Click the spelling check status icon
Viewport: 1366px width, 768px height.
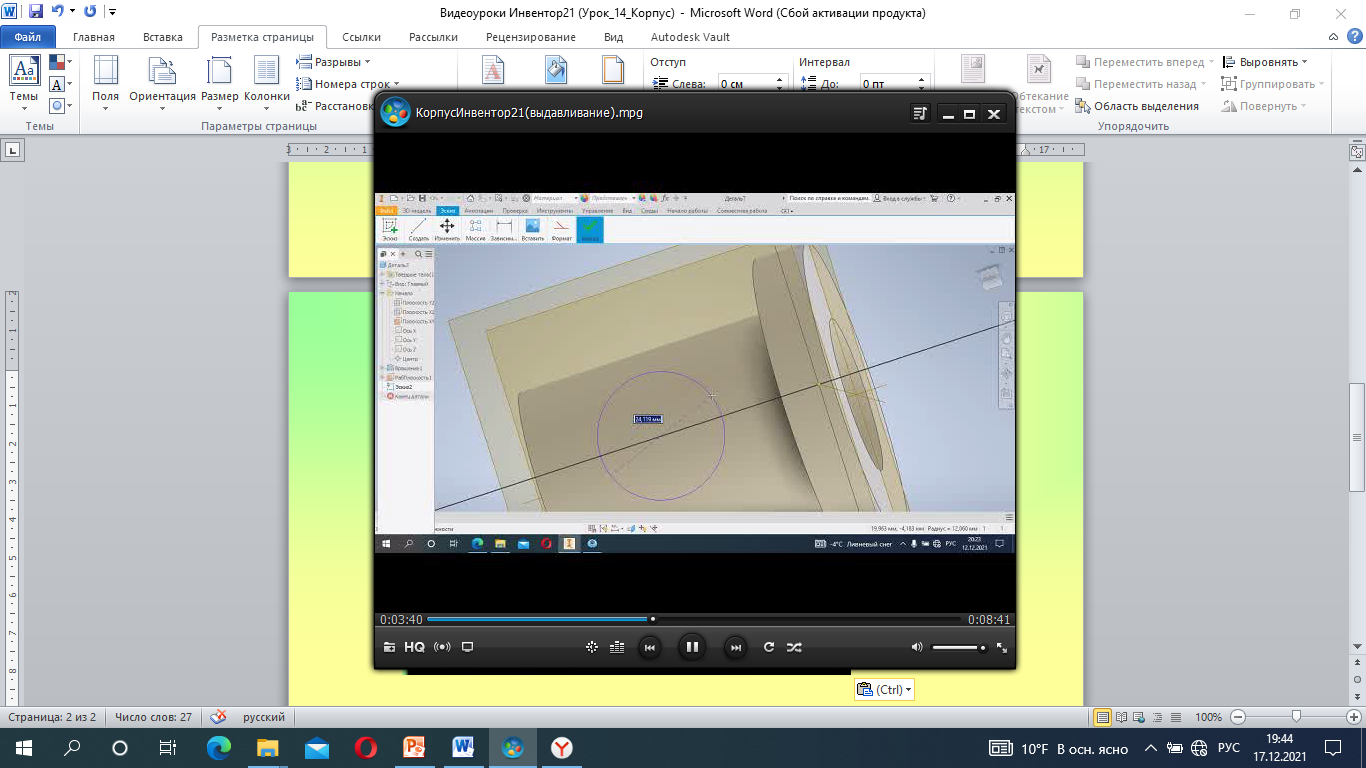tap(218, 717)
